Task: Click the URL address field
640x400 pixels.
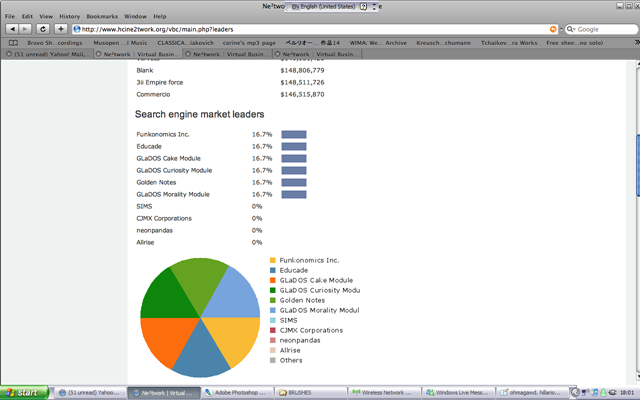Action: tap(314, 29)
